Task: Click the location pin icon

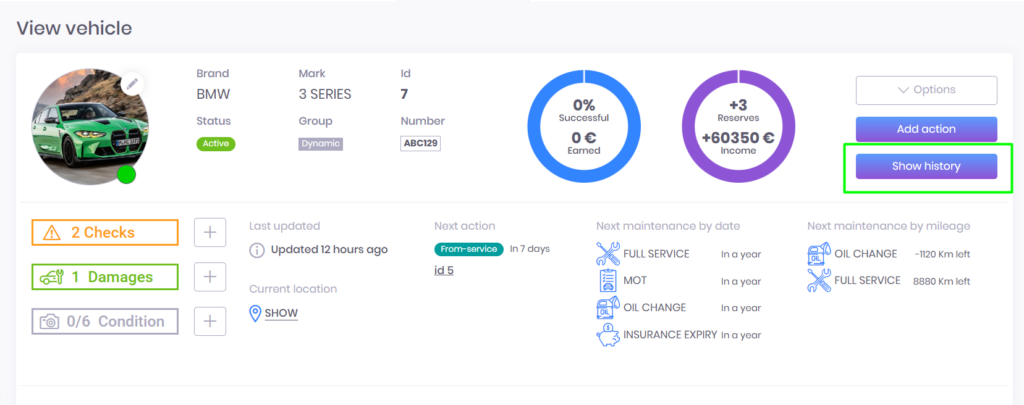Action: pos(256,313)
